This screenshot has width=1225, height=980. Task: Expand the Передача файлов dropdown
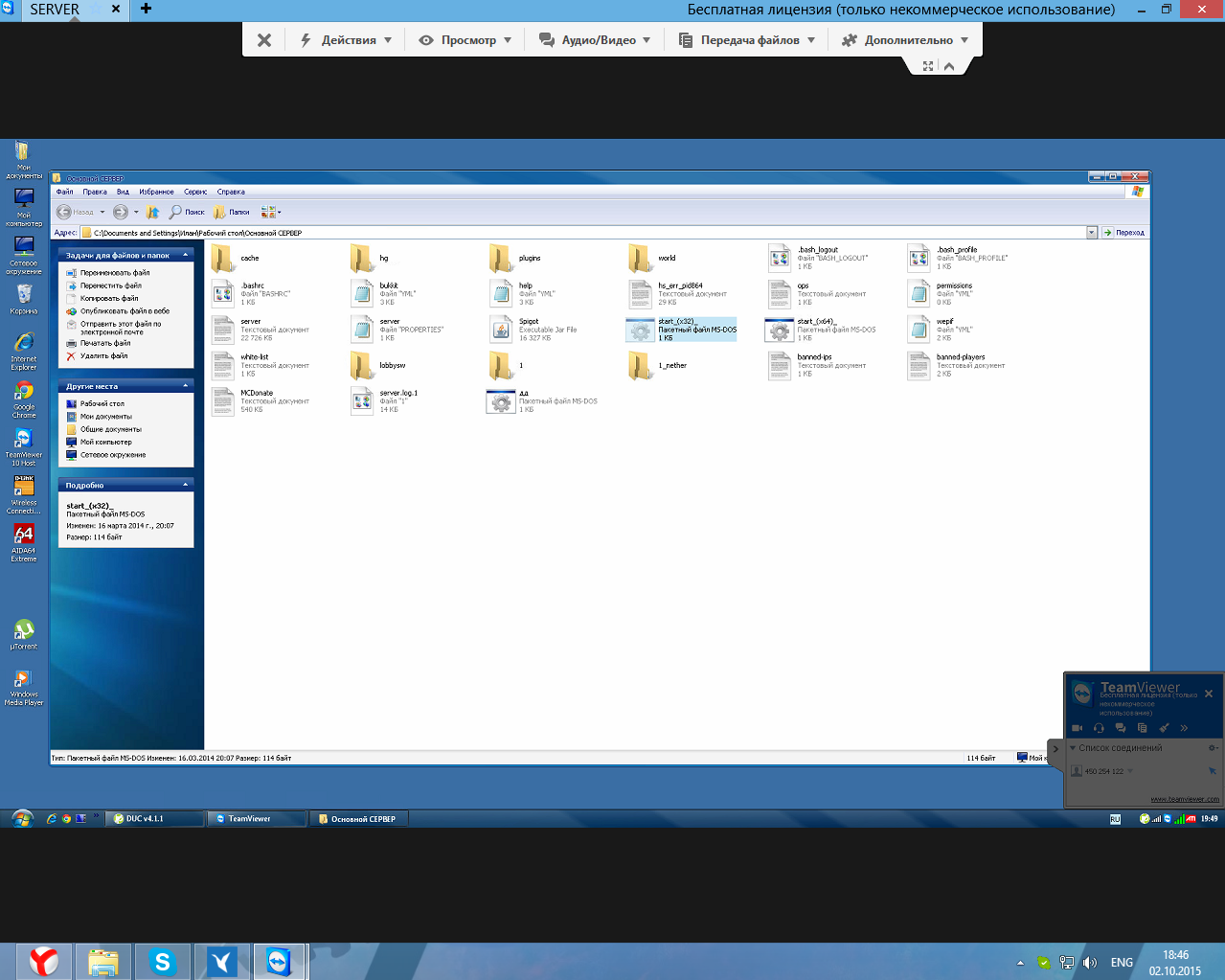747,40
